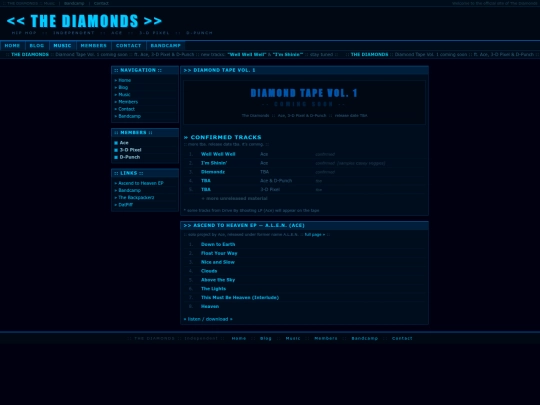Click 'Ace & D-Punch' artist cell
The image size is (540, 405).
click(276, 181)
